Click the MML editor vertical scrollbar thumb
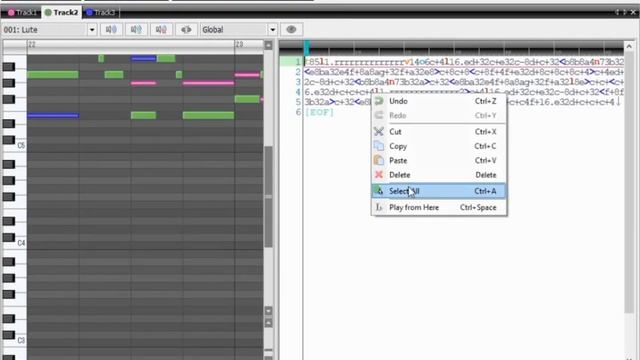The height and width of the screenshot is (360, 640). click(x=629, y=182)
